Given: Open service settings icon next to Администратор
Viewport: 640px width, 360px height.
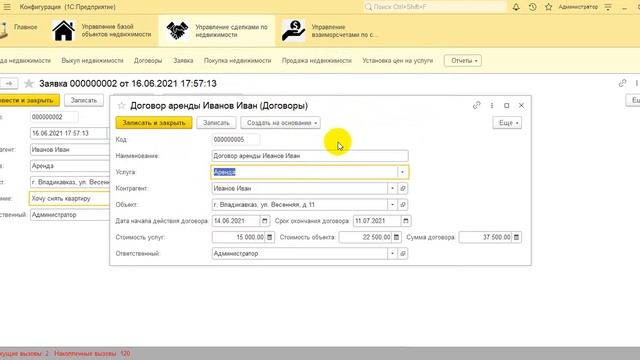Looking at the screenshot, I should point(608,7).
